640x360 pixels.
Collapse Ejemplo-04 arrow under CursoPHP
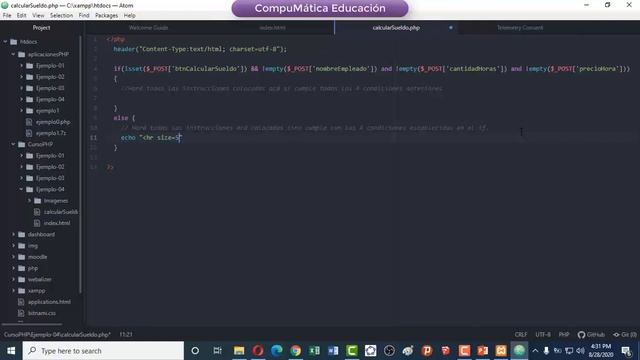(21, 189)
